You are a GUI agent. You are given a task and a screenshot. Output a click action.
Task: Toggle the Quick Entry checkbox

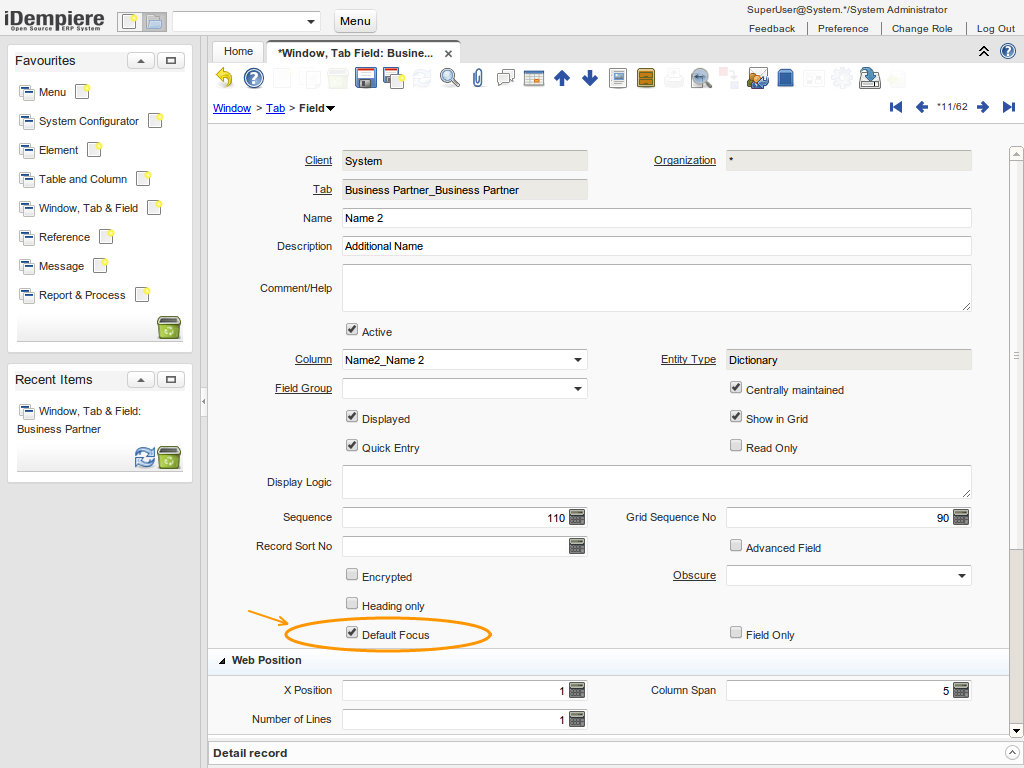[x=352, y=446]
